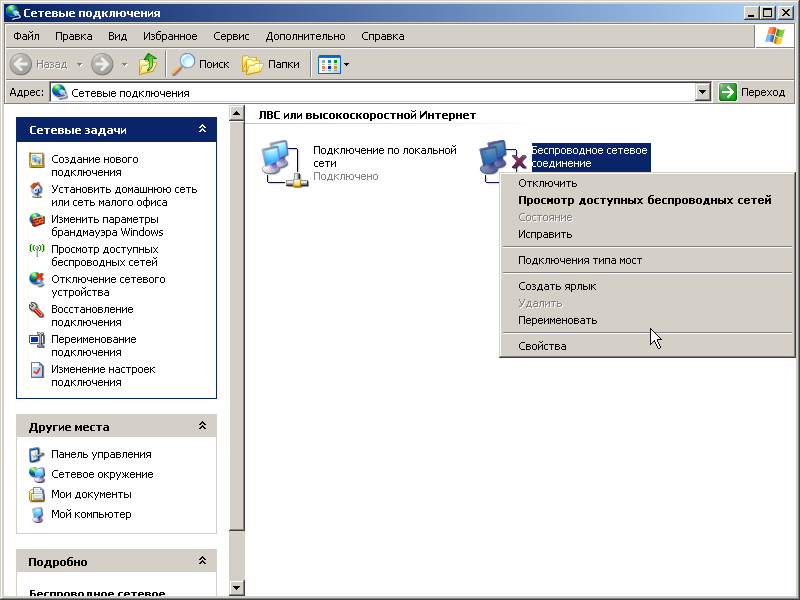Image resolution: width=800 pixels, height=600 pixels.
Task: Select the Подключение по локальной сети icon
Action: (x=284, y=163)
